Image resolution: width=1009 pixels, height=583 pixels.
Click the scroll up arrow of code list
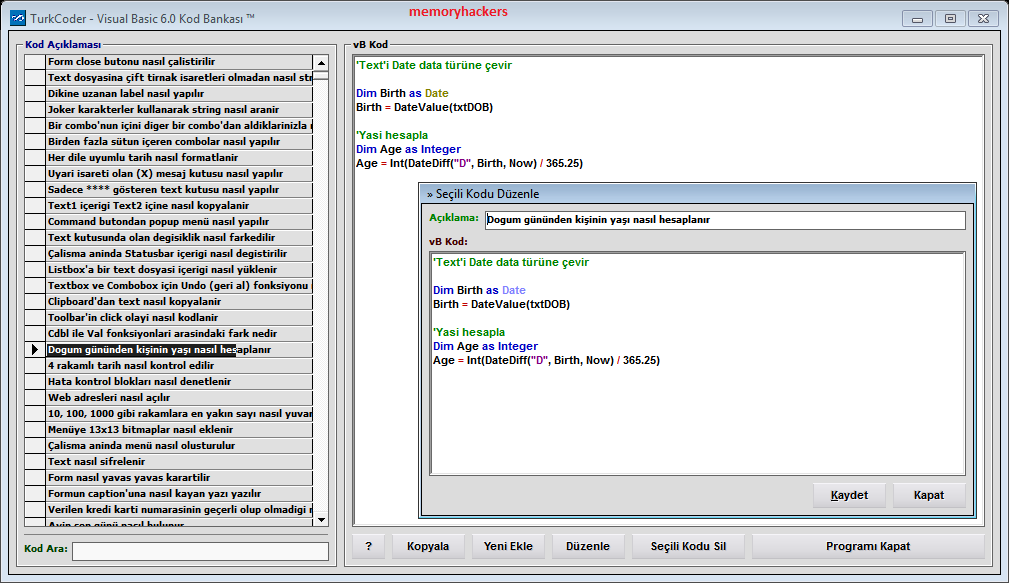tap(320, 62)
